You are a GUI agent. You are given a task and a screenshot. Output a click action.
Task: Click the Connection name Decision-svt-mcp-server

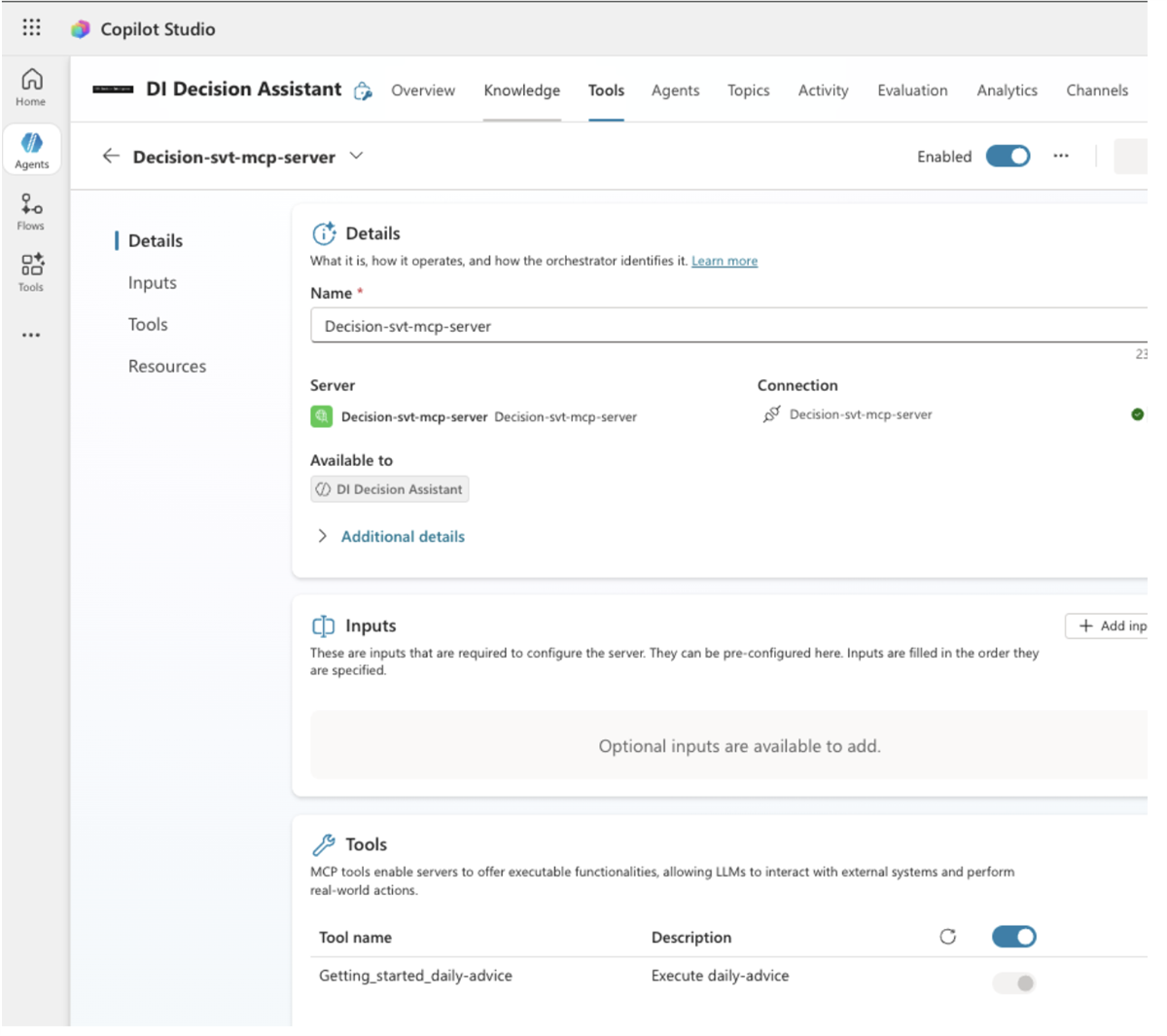click(861, 414)
